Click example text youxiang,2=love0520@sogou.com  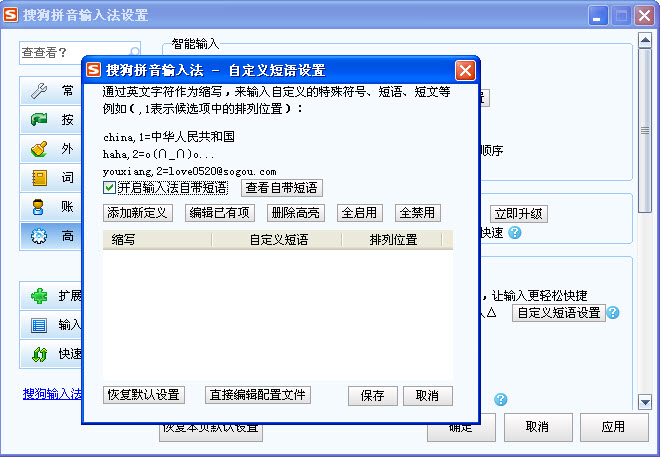pos(190,171)
